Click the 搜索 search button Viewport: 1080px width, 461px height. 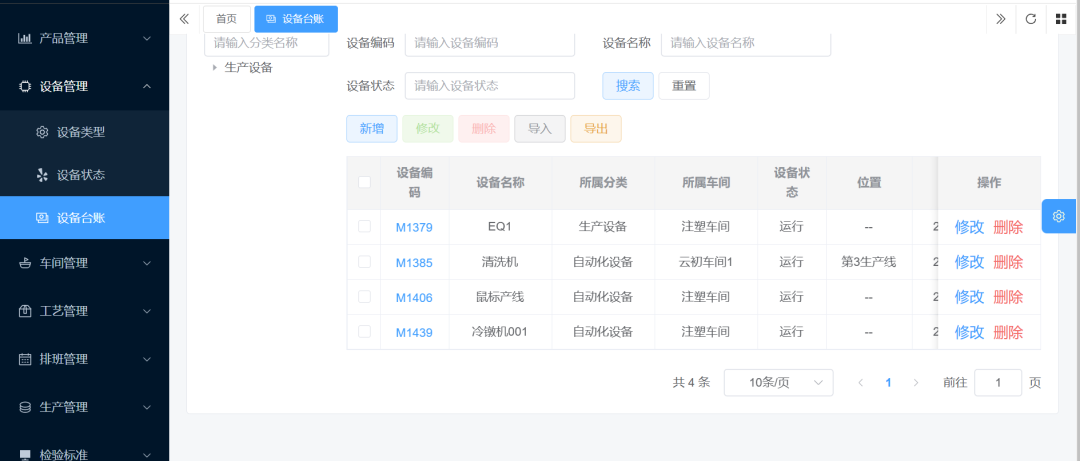[627, 86]
